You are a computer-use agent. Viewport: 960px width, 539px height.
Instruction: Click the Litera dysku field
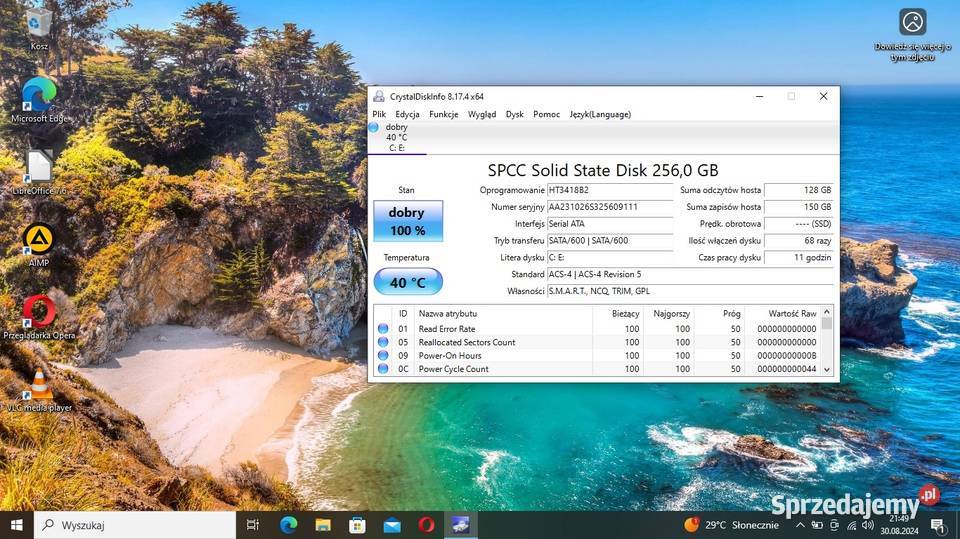click(610, 257)
